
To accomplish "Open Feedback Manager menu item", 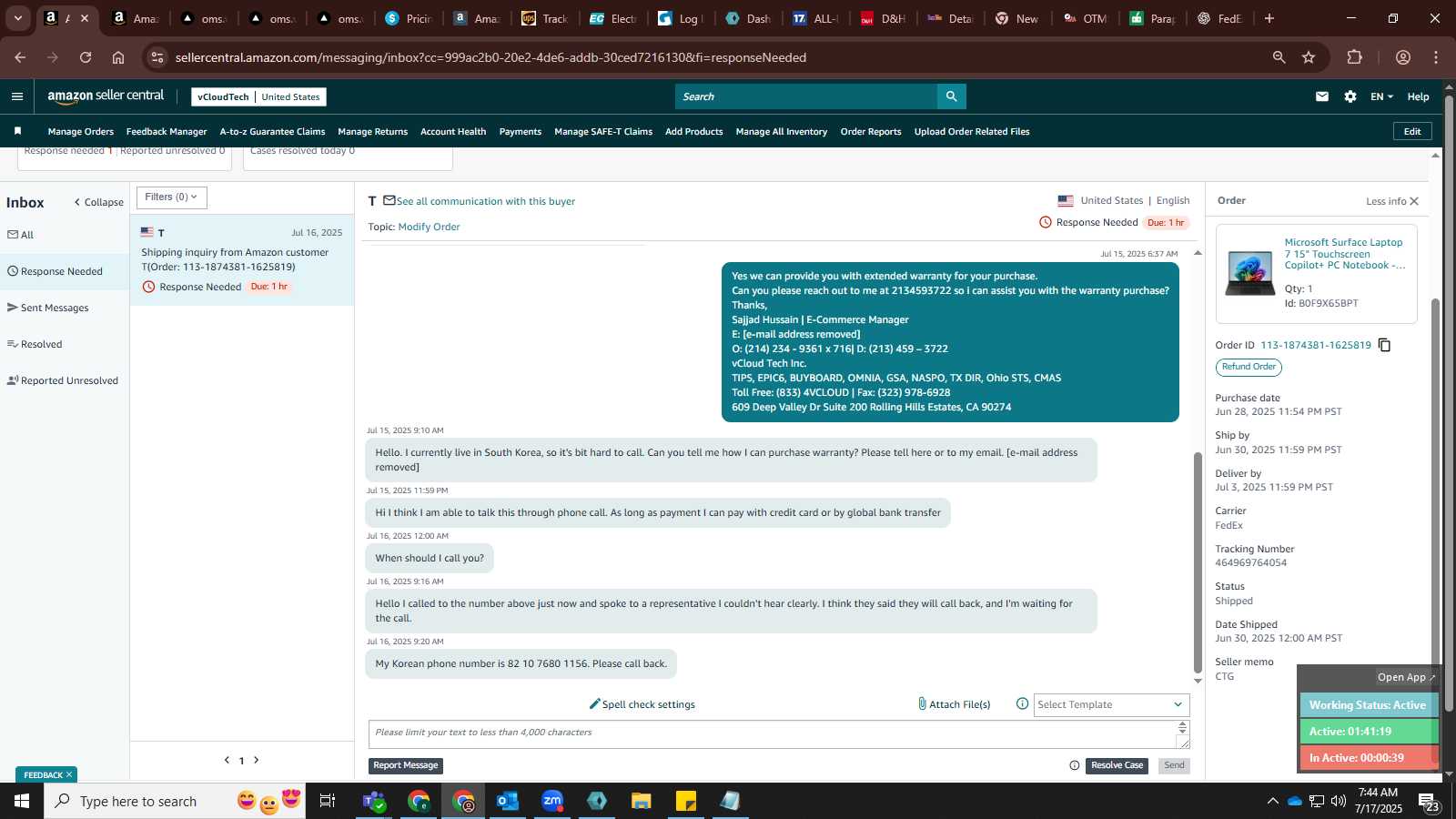I will pyautogui.click(x=167, y=132).
